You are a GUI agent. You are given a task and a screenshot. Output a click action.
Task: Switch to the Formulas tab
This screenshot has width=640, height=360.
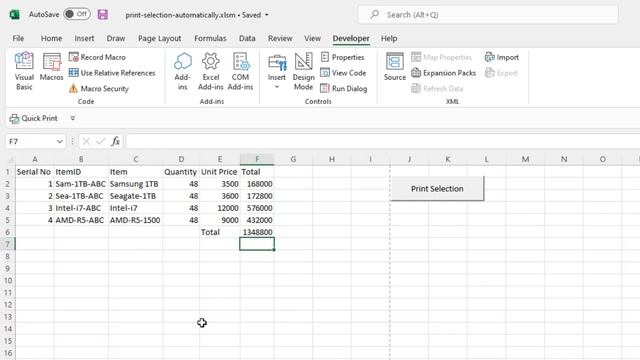(210, 38)
